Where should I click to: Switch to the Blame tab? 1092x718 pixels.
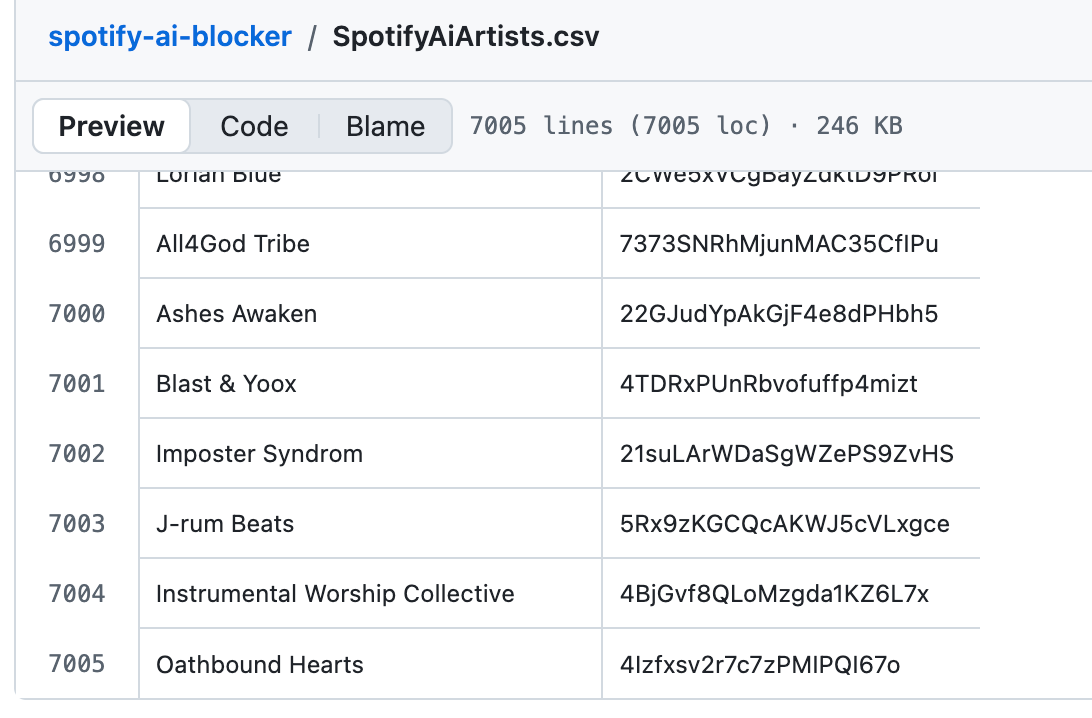385,126
